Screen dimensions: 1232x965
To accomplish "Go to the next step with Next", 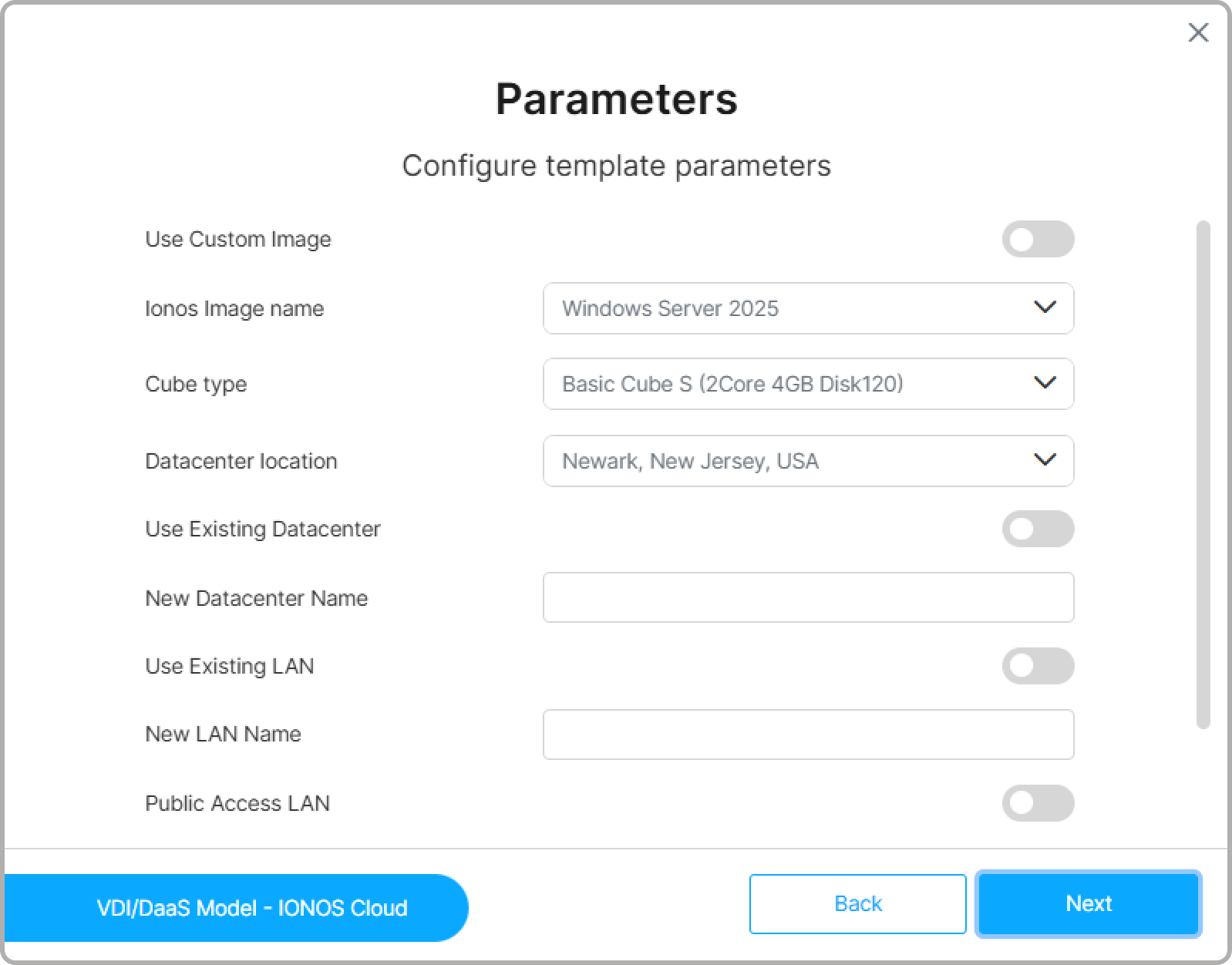I will pyautogui.click(x=1088, y=903).
